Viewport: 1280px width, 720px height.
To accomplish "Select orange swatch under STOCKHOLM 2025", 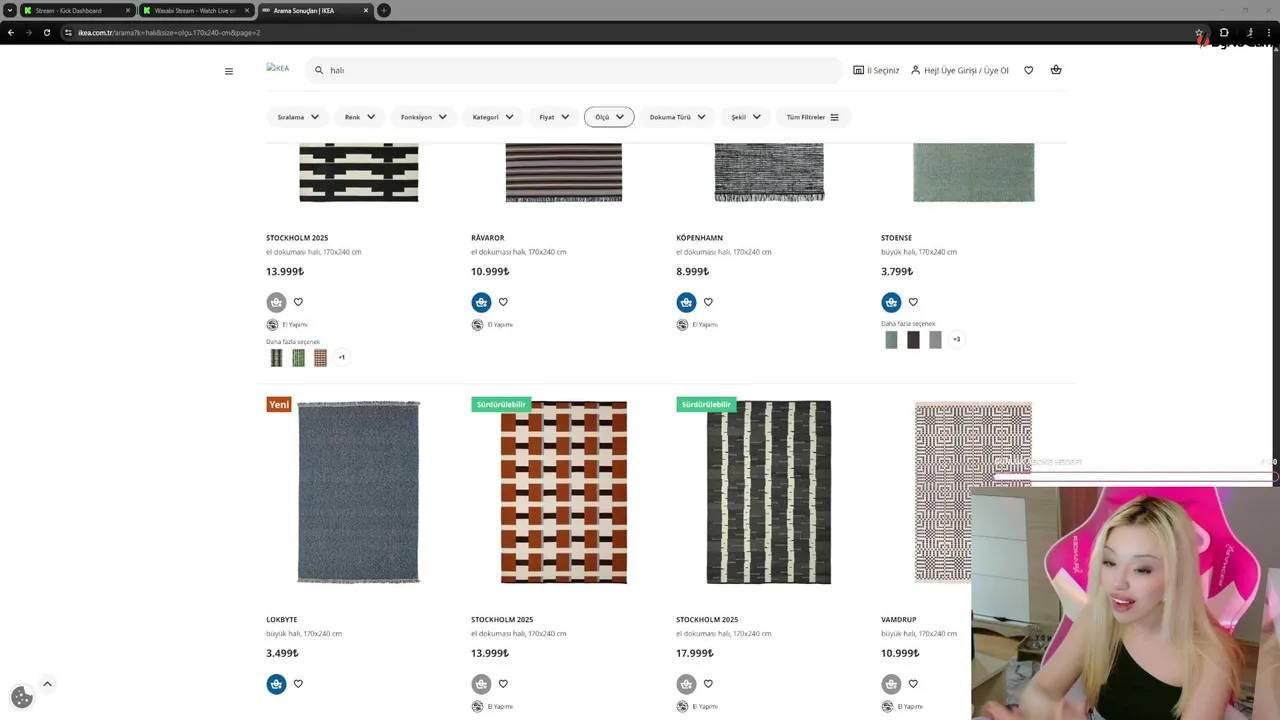I will click(x=320, y=357).
